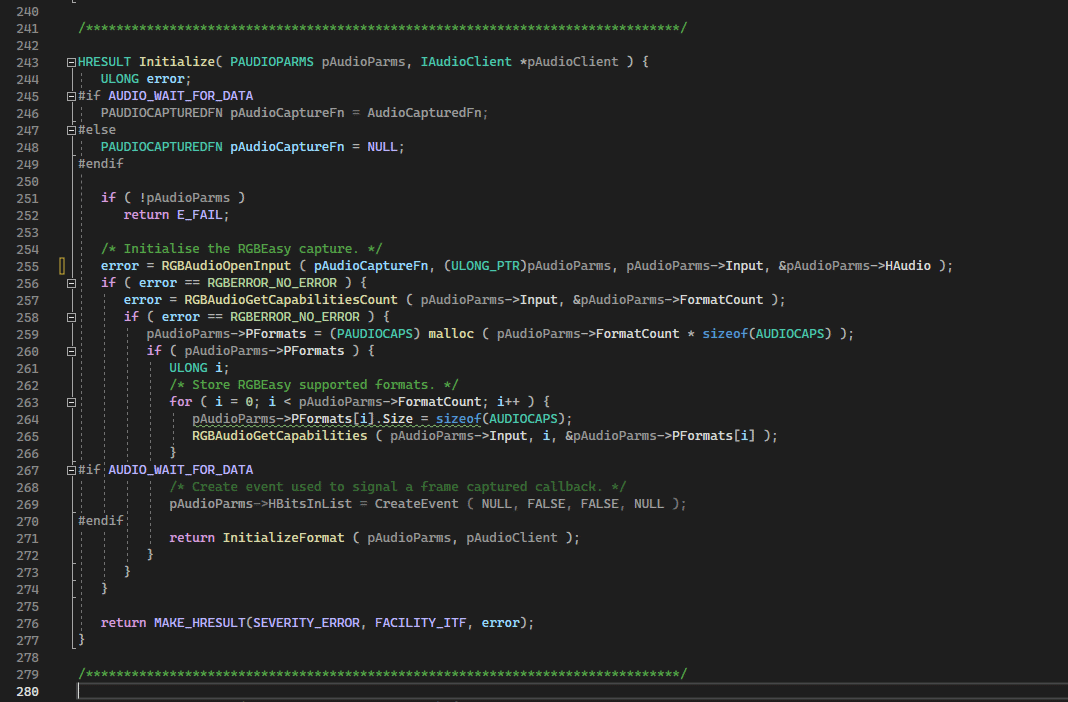Click RGBERROR_NO_ERROR on line 256
Screen dimensions: 1068x702
(x=272, y=283)
